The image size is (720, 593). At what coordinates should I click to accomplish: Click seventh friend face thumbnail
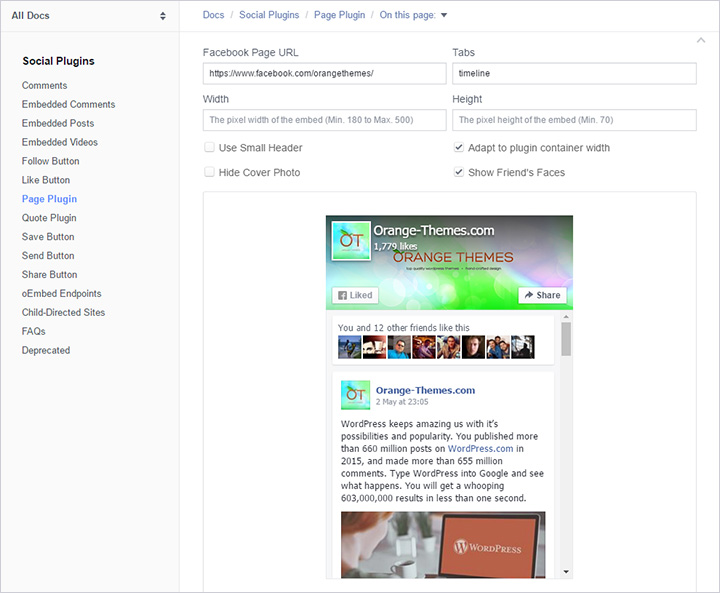click(498, 347)
